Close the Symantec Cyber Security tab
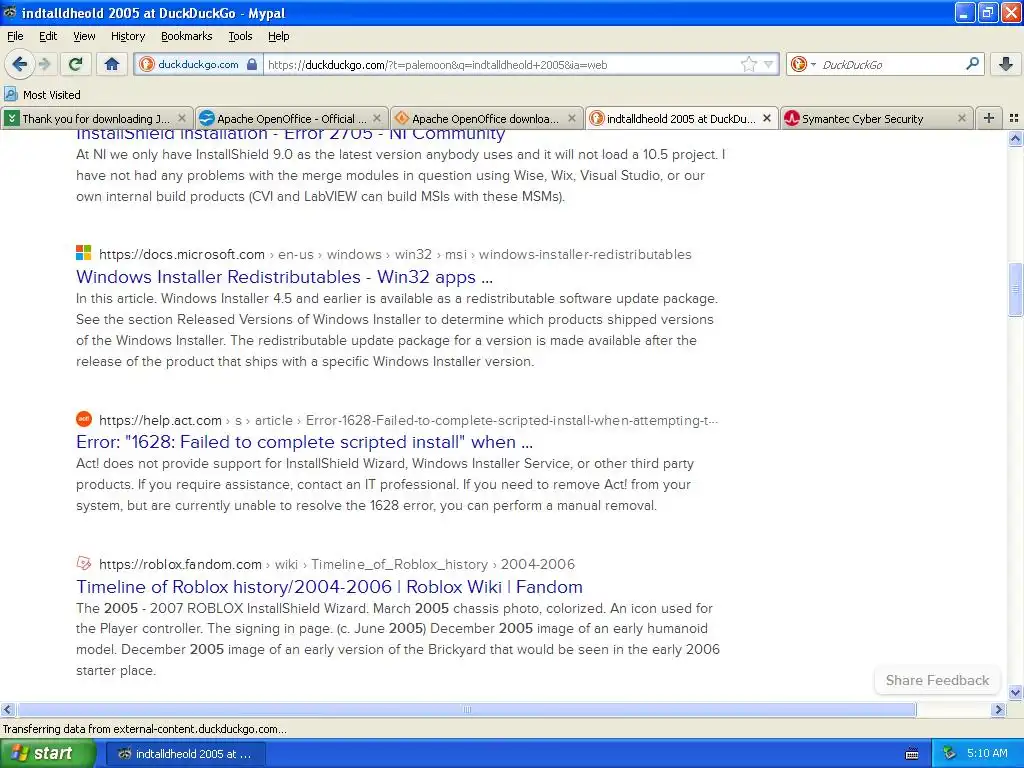Viewport: 1024px width, 768px height. coord(961,118)
